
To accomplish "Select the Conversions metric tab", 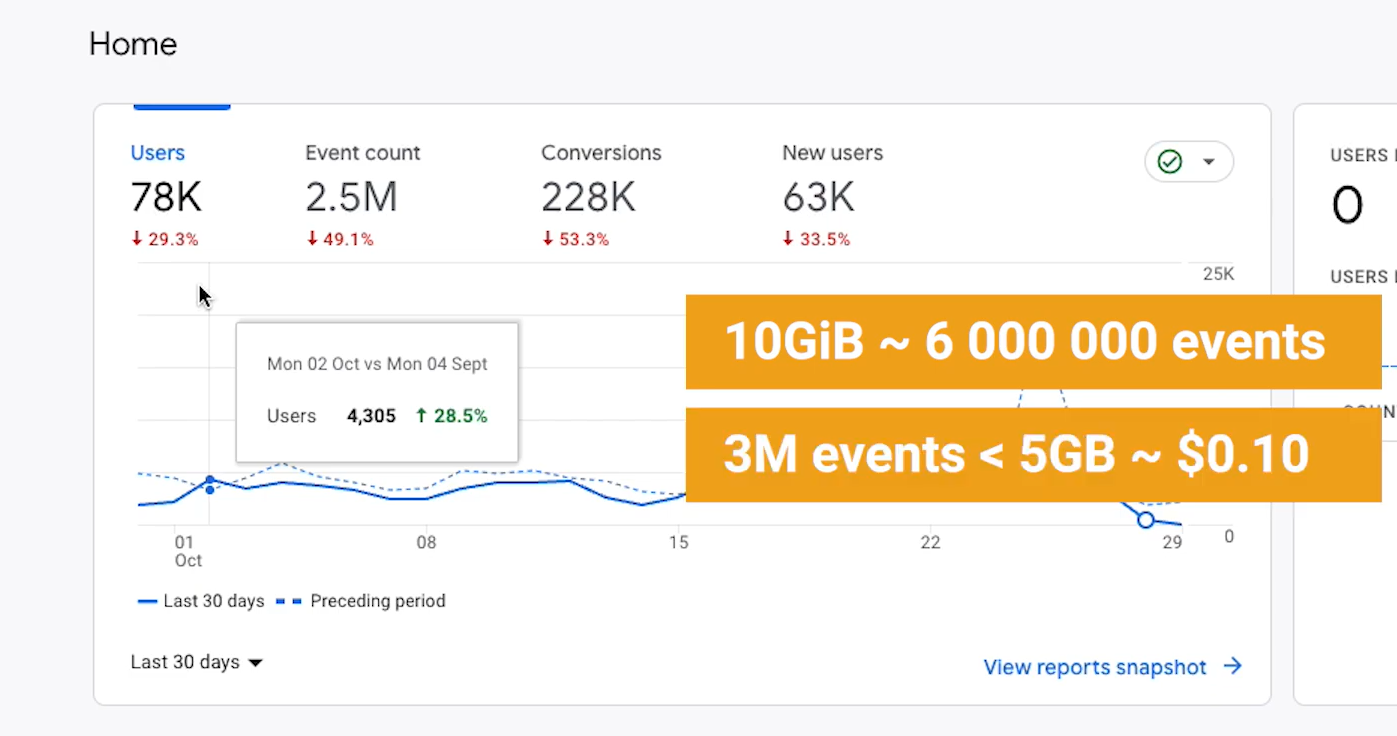I will coord(601,153).
